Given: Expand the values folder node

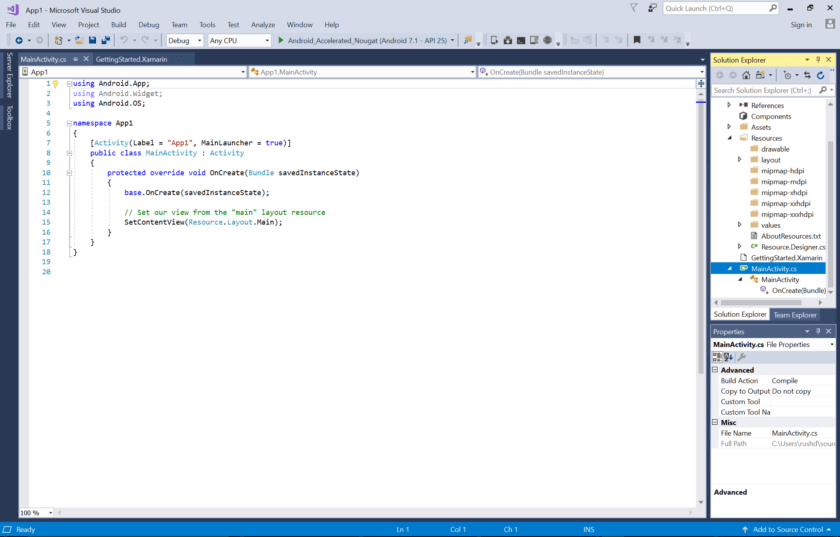Looking at the screenshot, I should click(739, 225).
